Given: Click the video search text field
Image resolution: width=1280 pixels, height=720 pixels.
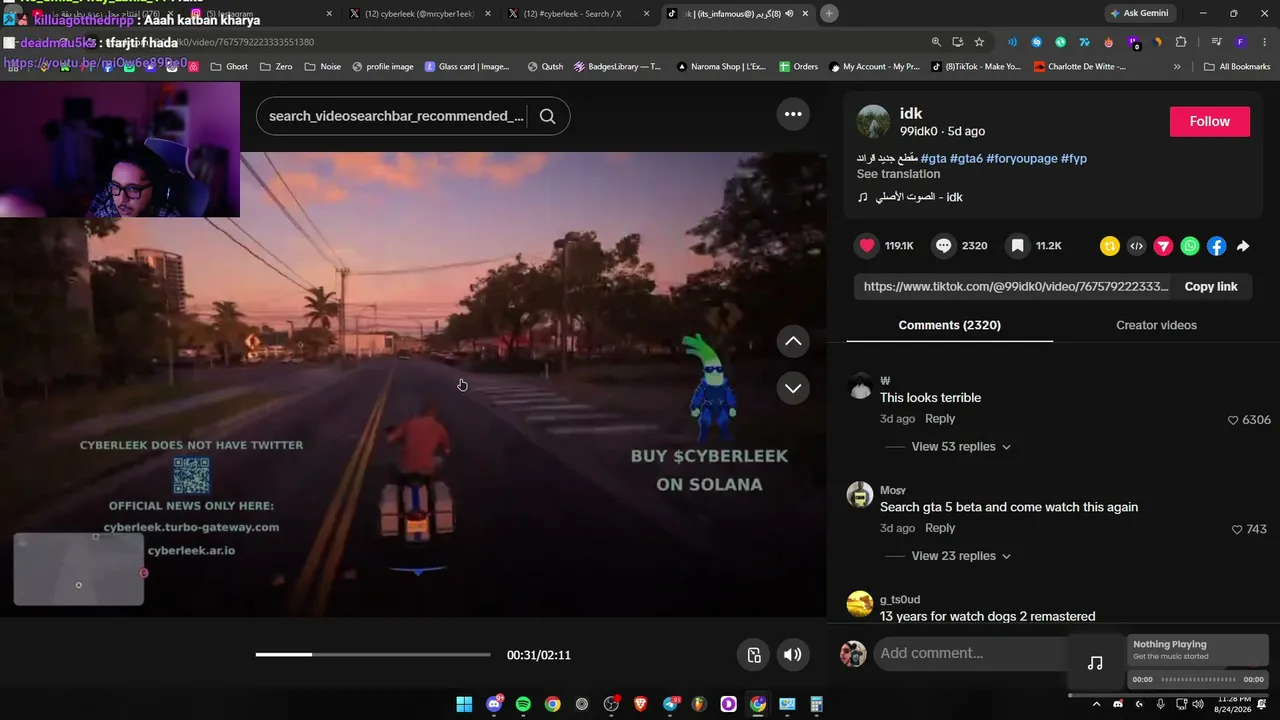Looking at the screenshot, I should pyautogui.click(x=396, y=116).
